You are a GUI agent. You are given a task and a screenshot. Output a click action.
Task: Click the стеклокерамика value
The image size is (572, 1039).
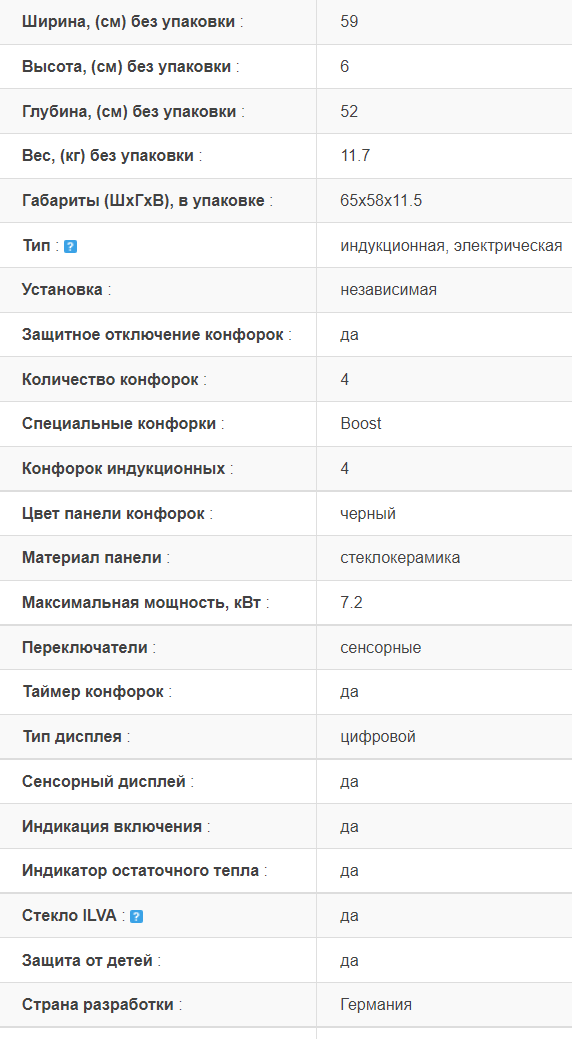400,557
